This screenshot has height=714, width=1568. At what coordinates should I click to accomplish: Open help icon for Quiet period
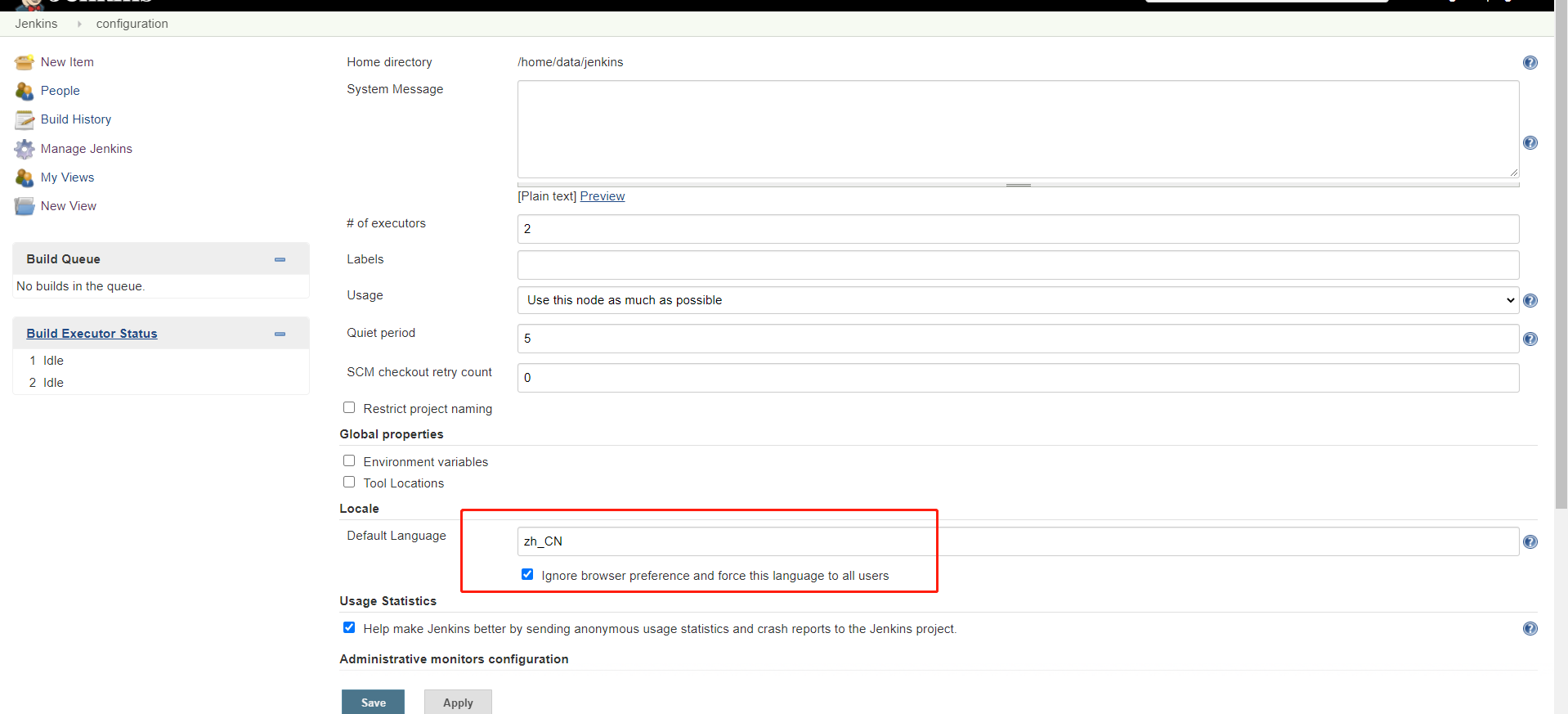point(1530,339)
